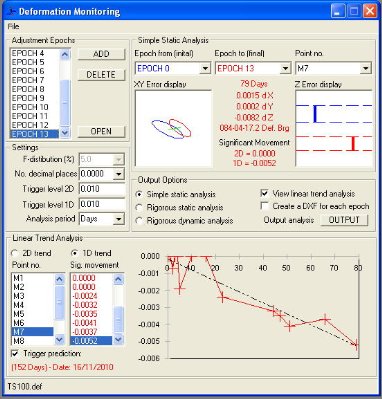382x399 pixels.
Task: Enable the View linear trend analysis checkbox
Action: 265,194
